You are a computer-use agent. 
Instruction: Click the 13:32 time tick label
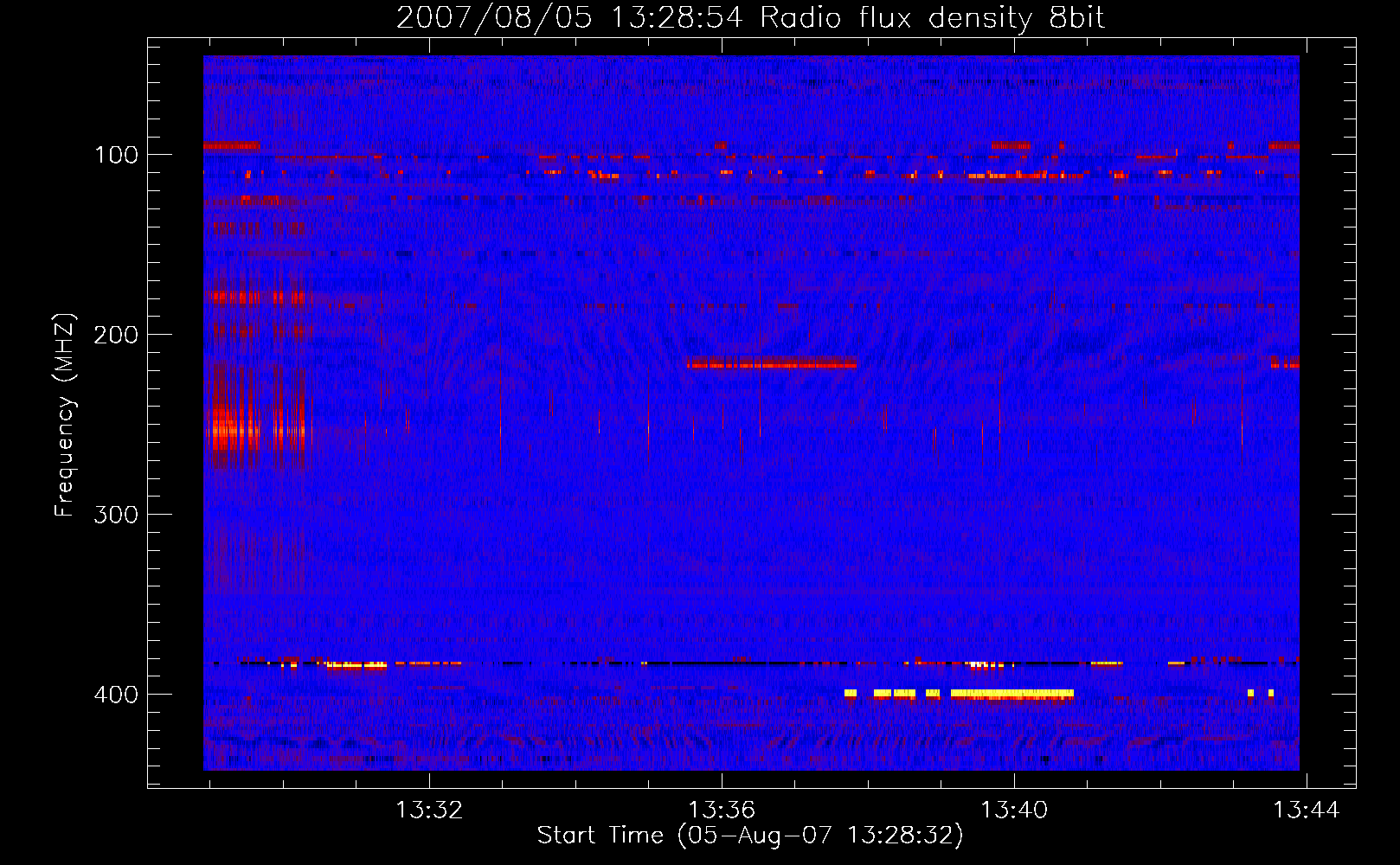pyautogui.click(x=429, y=811)
